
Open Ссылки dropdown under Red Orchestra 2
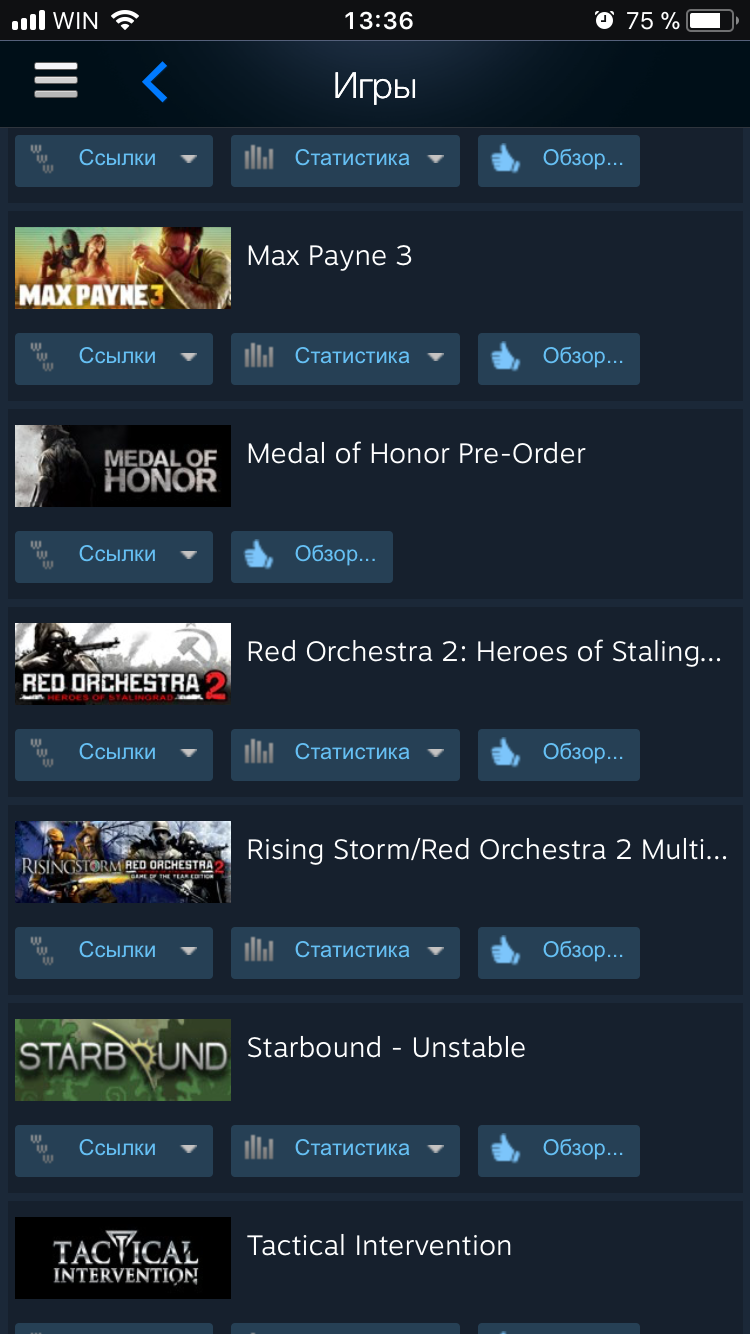coord(114,754)
